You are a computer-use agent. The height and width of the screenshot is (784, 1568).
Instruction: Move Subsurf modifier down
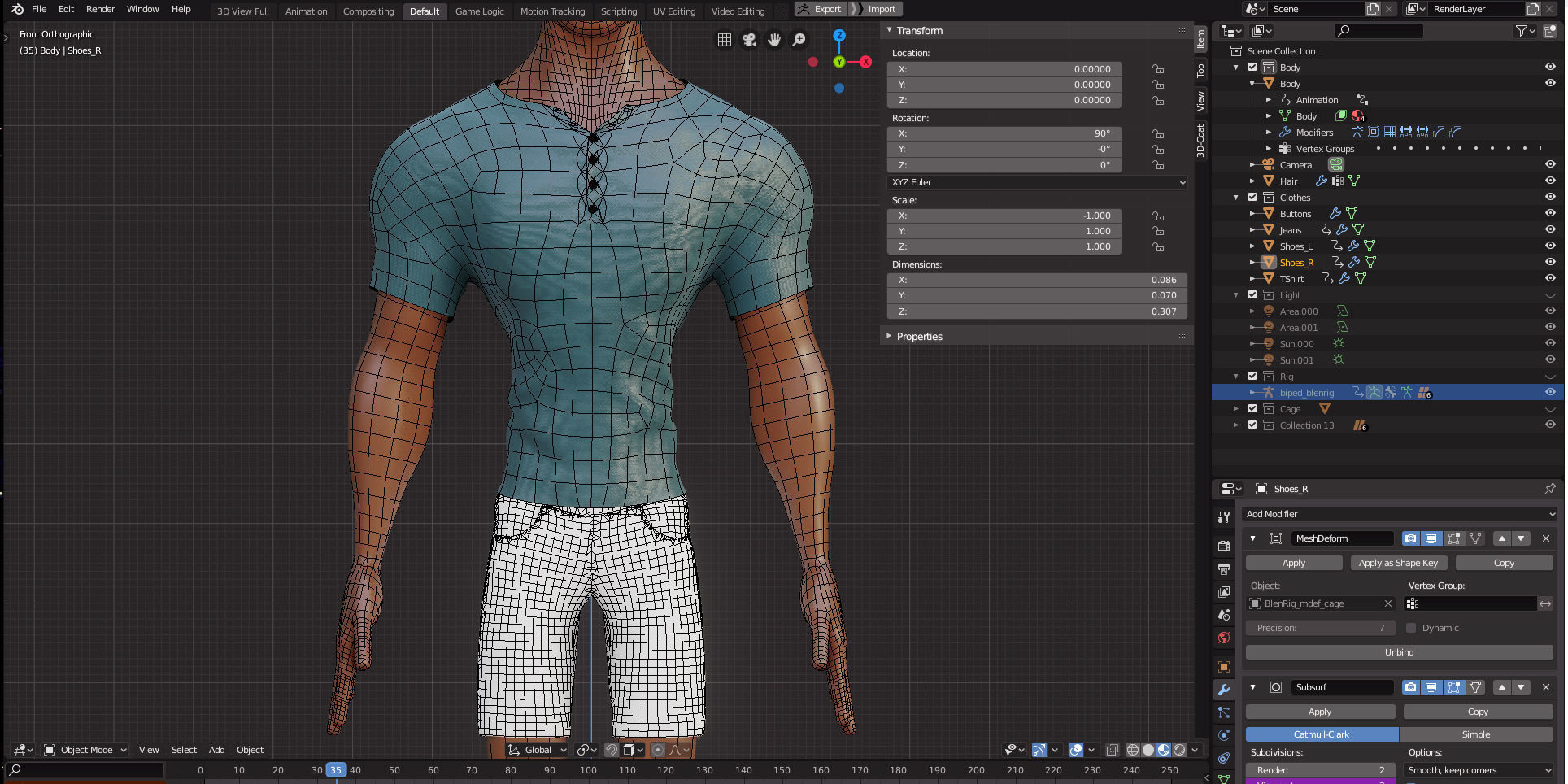click(x=1521, y=687)
